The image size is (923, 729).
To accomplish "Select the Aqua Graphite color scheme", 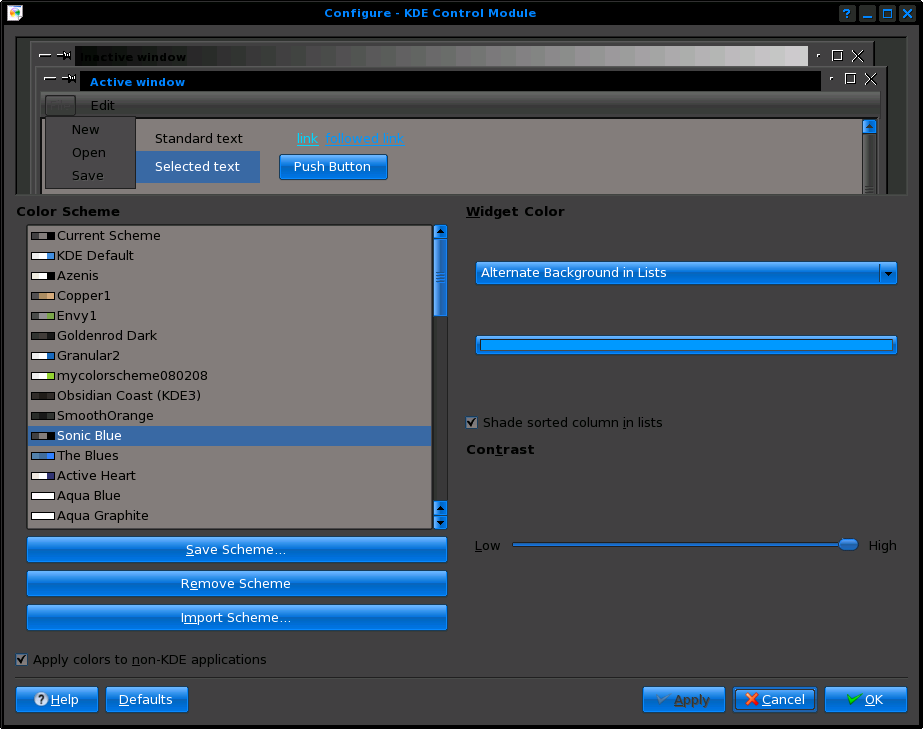I will pos(230,516).
